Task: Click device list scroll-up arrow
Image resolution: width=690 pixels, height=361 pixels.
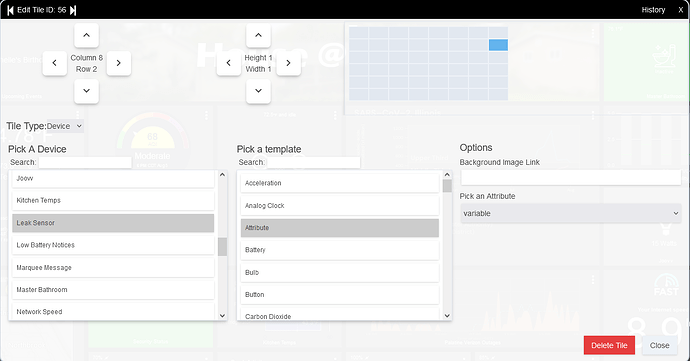Action: point(222,175)
